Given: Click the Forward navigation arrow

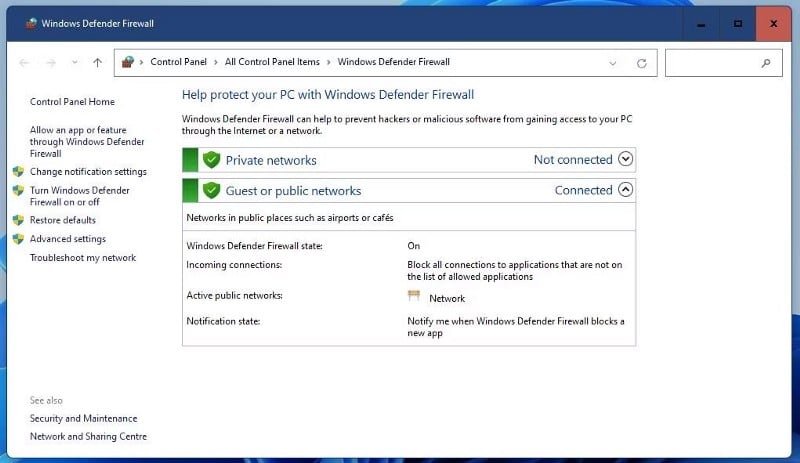Looking at the screenshot, I should tap(51, 63).
